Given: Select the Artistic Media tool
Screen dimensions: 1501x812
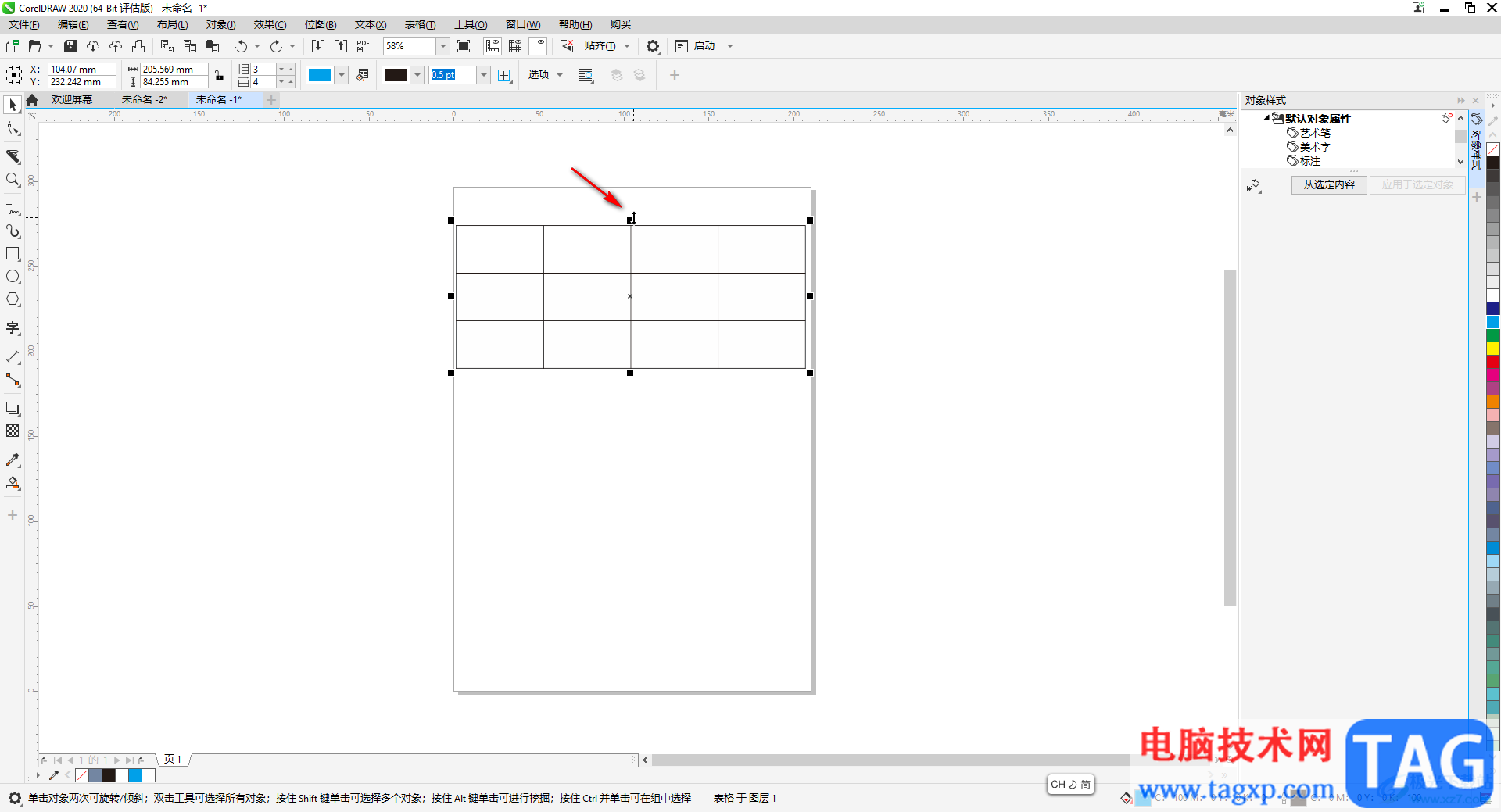Looking at the screenshot, I should click(13, 231).
